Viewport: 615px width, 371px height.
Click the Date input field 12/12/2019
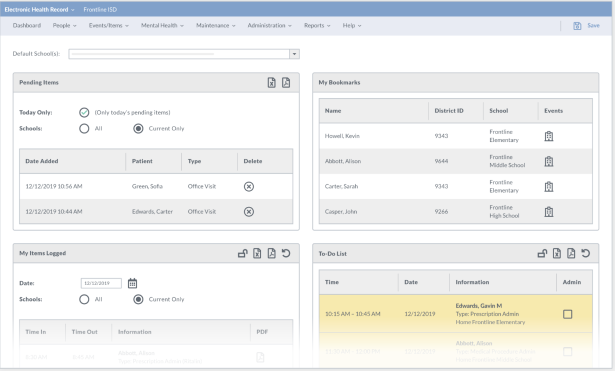tap(101, 283)
